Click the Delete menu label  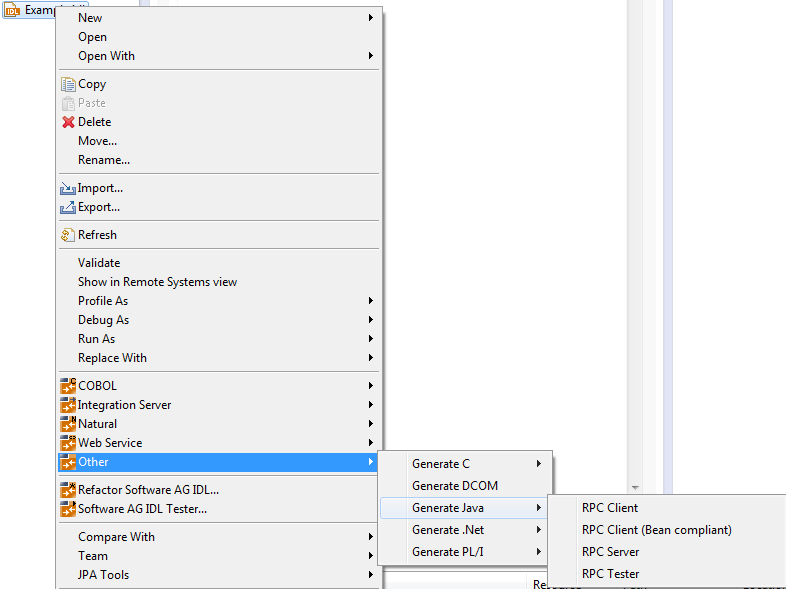tap(95, 122)
